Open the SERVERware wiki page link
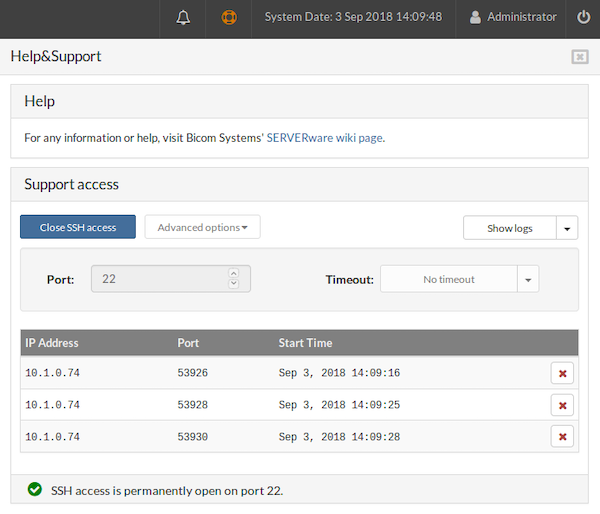600x514 pixels. pyautogui.click(x=325, y=138)
